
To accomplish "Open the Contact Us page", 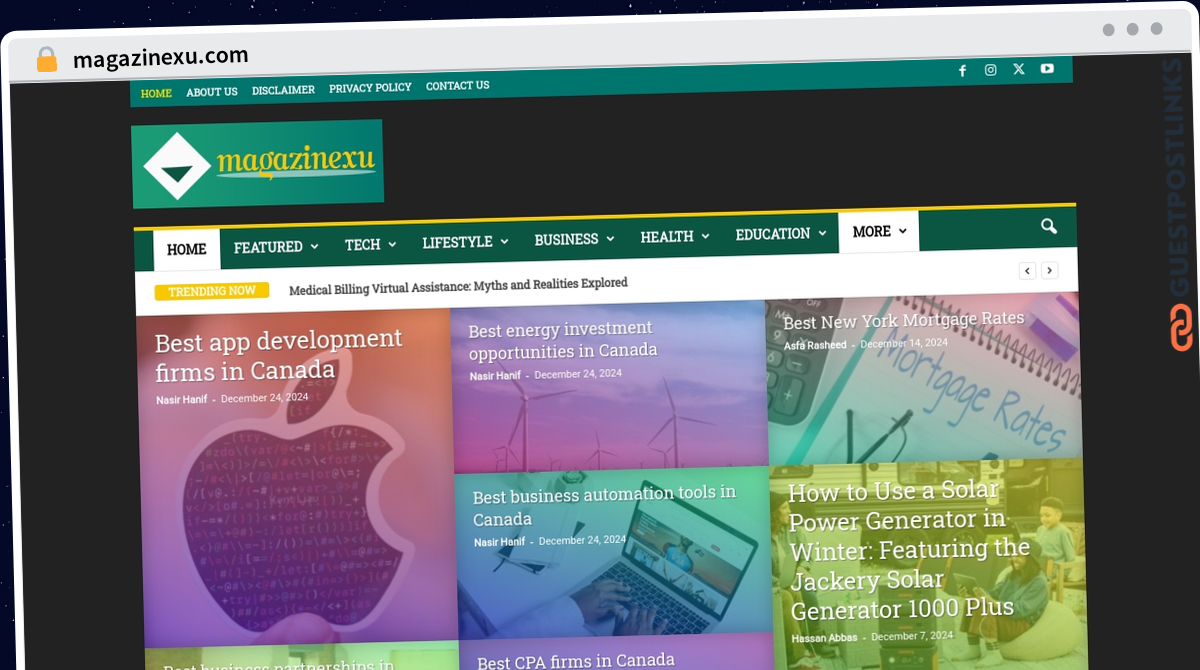I will point(458,86).
